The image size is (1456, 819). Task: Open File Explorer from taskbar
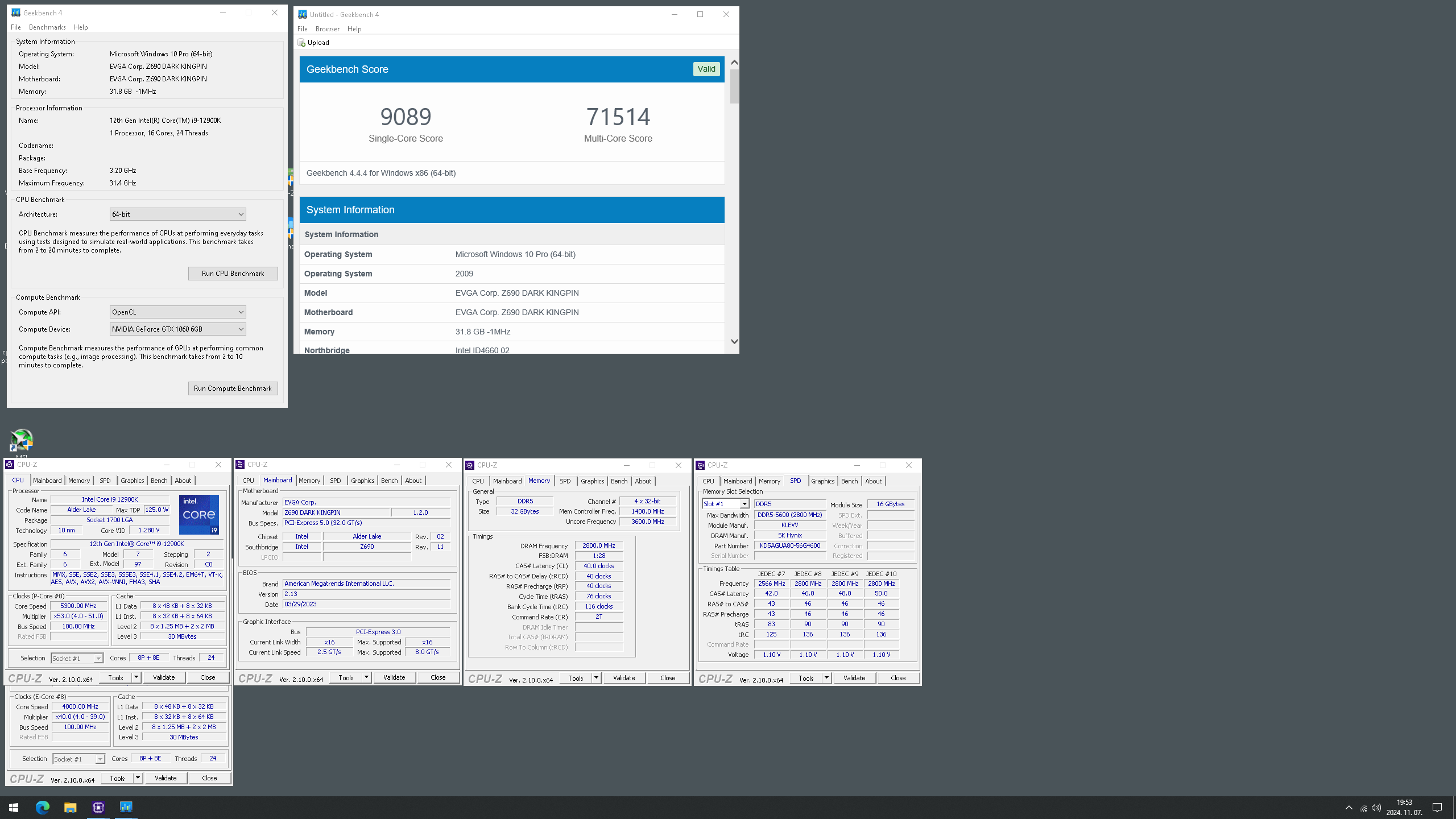pyautogui.click(x=70, y=807)
